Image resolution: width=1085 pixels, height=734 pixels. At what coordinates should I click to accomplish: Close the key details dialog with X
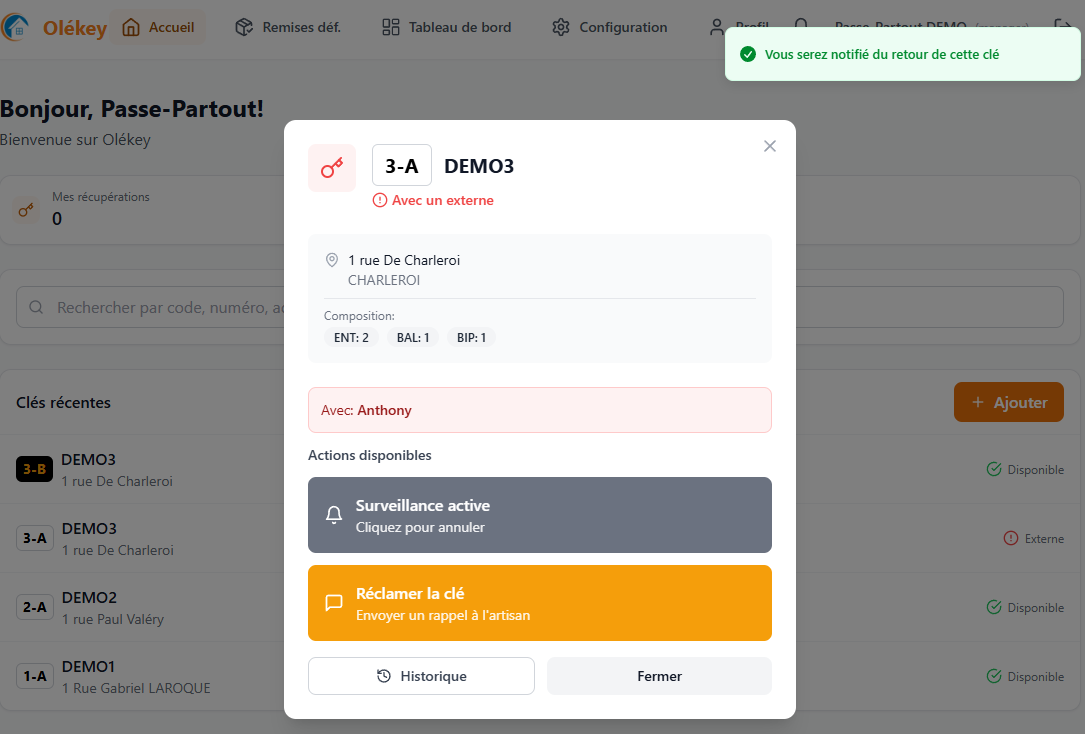770,146
